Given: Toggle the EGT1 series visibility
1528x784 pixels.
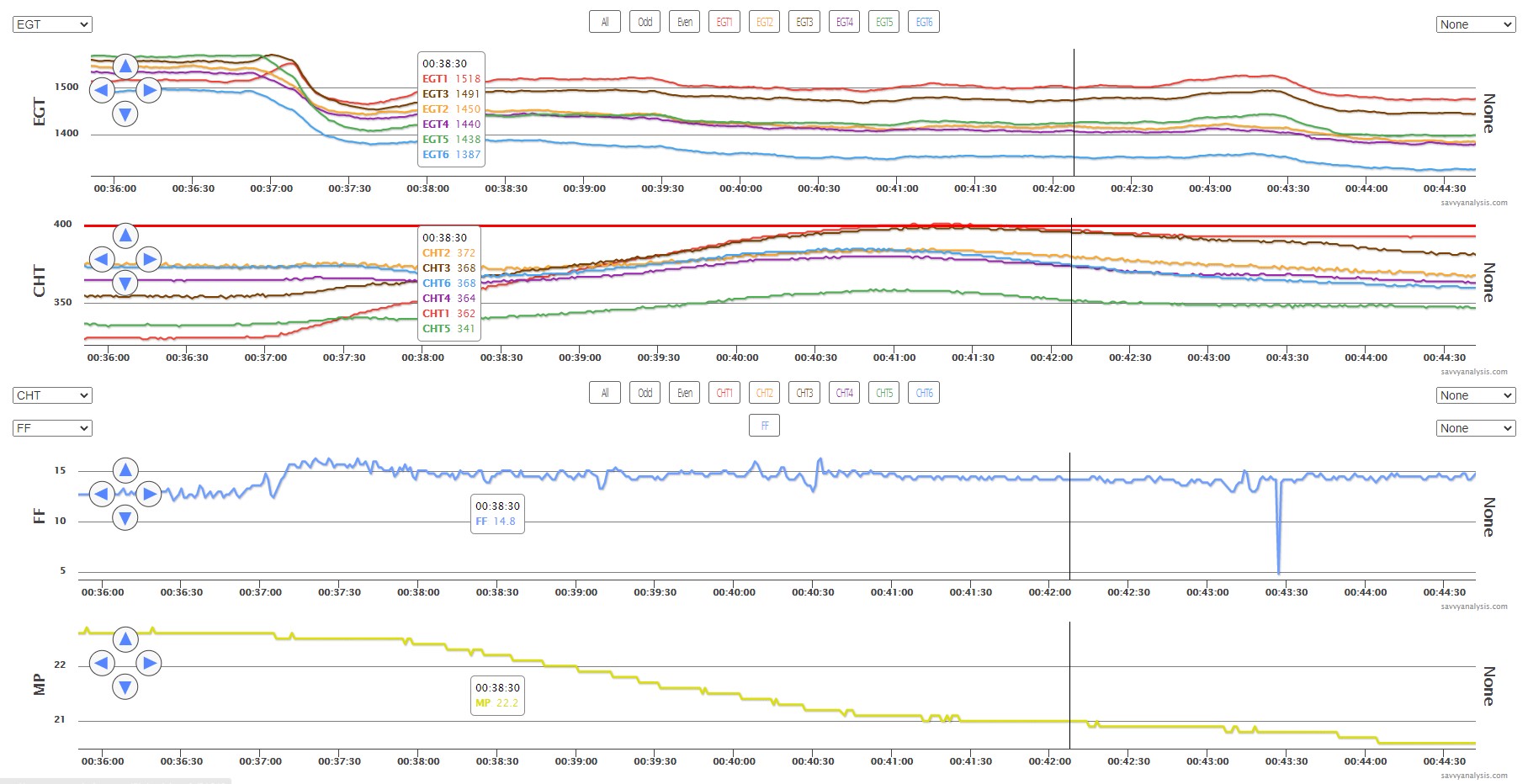Looking at the screenshot, I should point(724,23).
